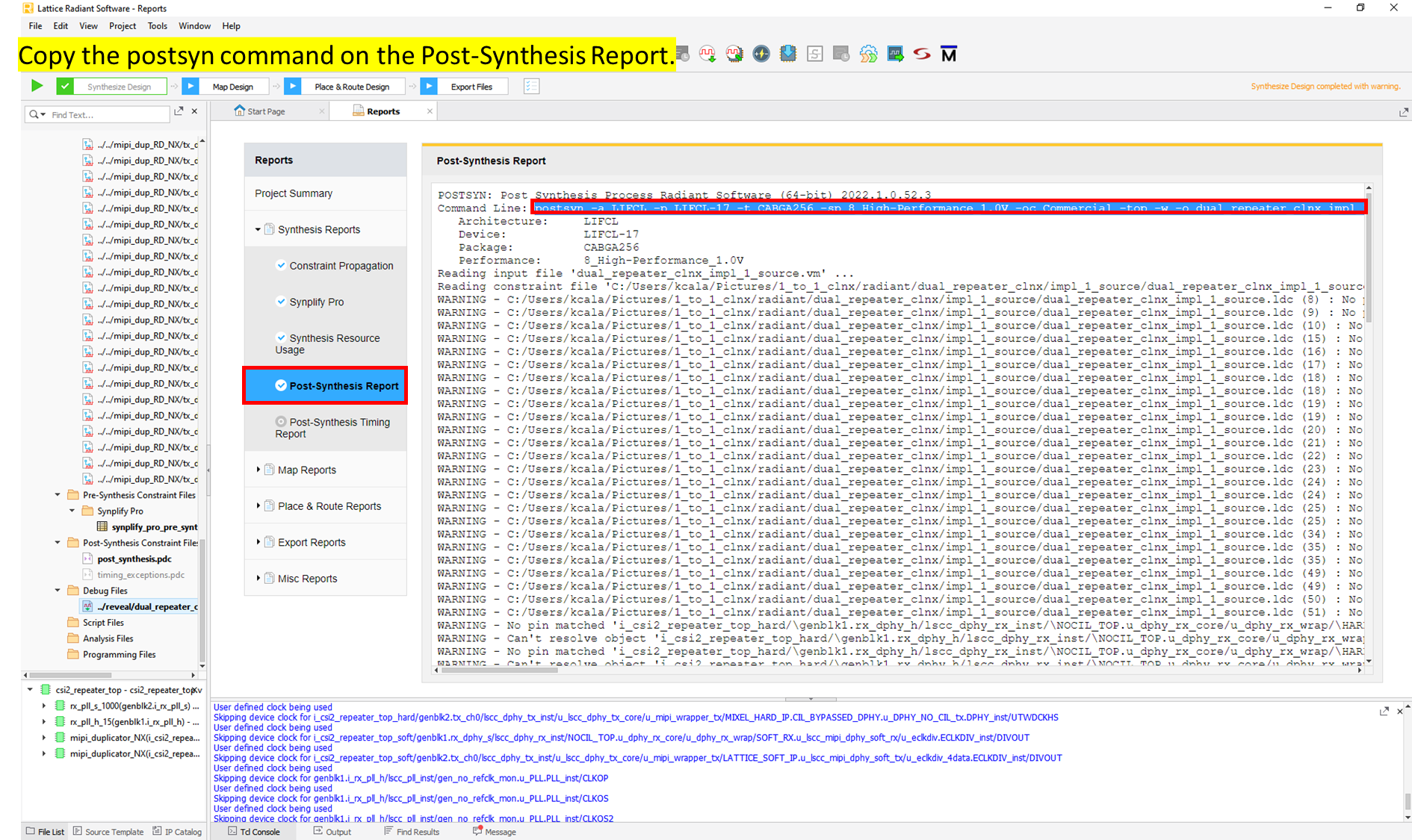Select Synplify Pro in Synthesis Reports
Screen dimensions: 1412x840
pyautogui.click(x=317, y=302)
